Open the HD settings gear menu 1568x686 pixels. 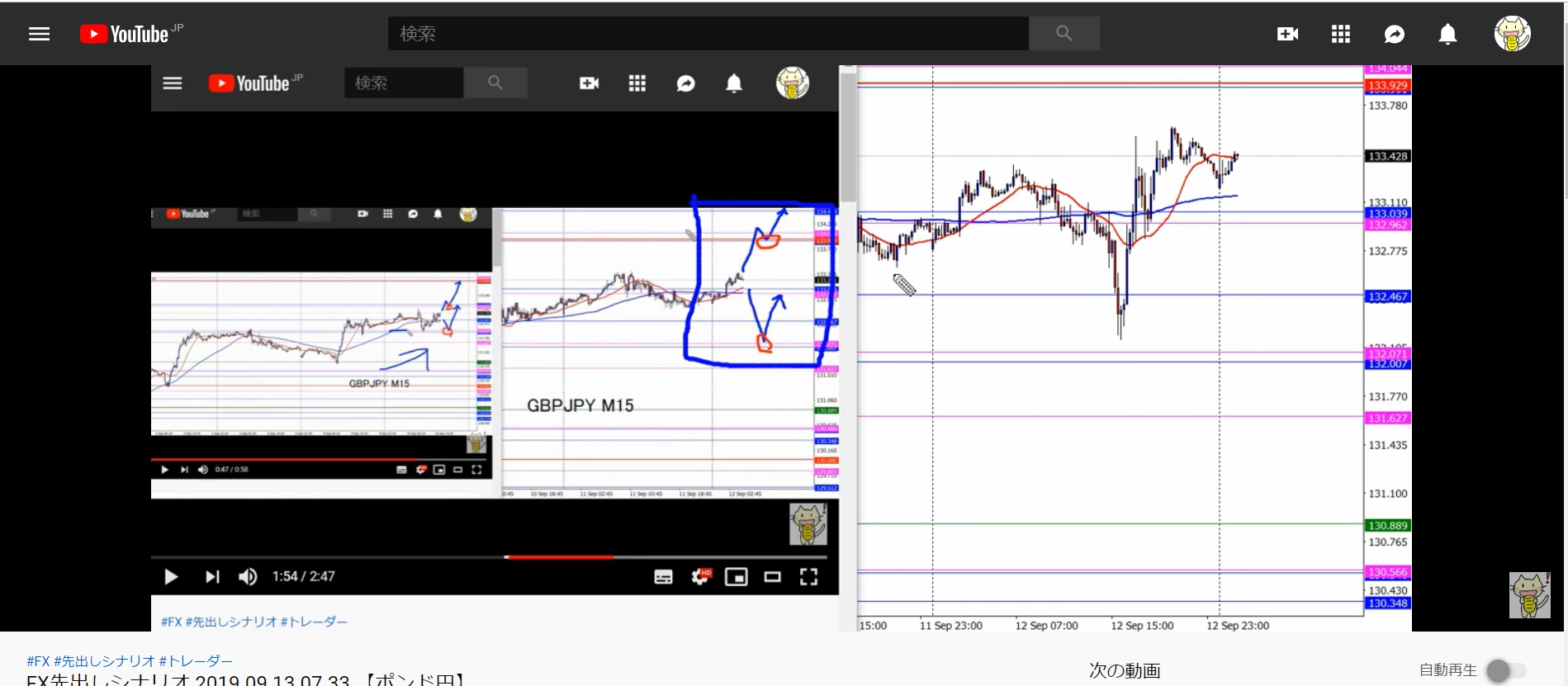[x=700, y=577]
